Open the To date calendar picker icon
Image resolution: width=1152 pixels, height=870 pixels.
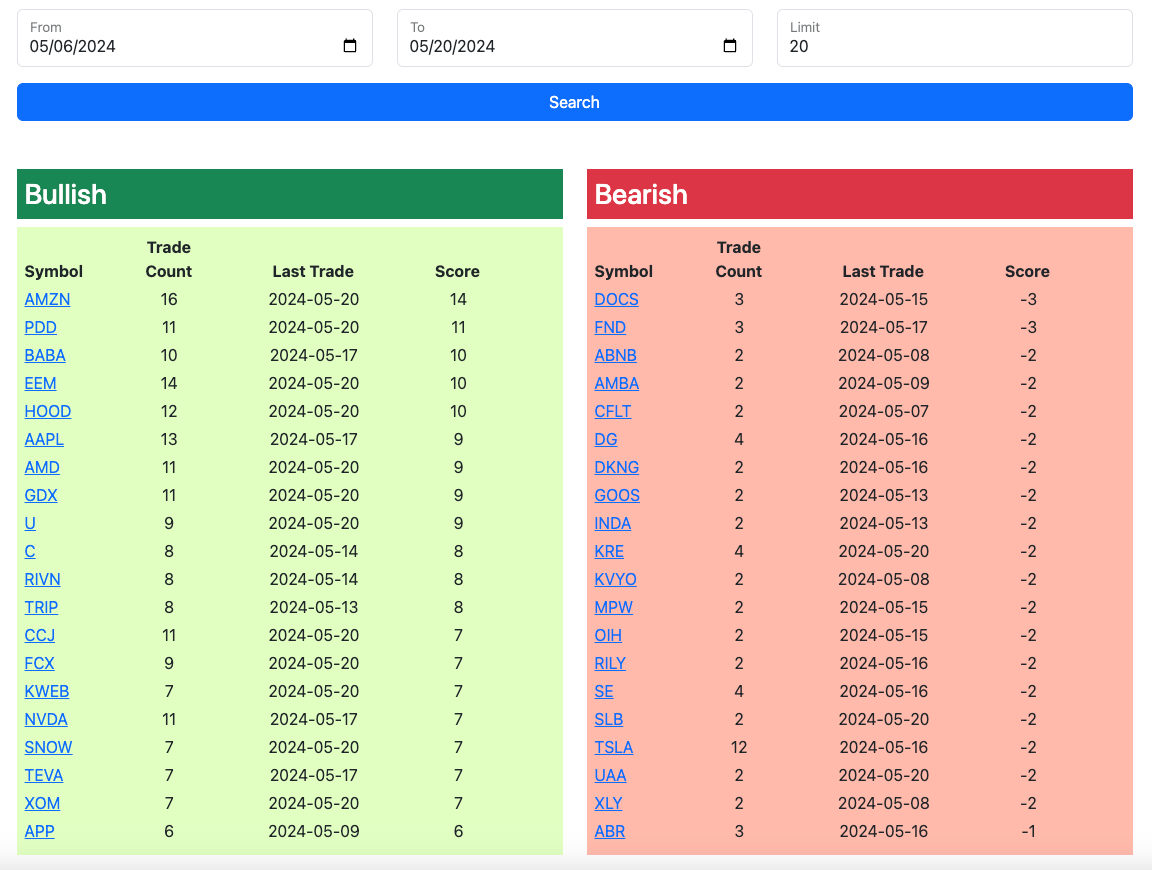(730, 46)
